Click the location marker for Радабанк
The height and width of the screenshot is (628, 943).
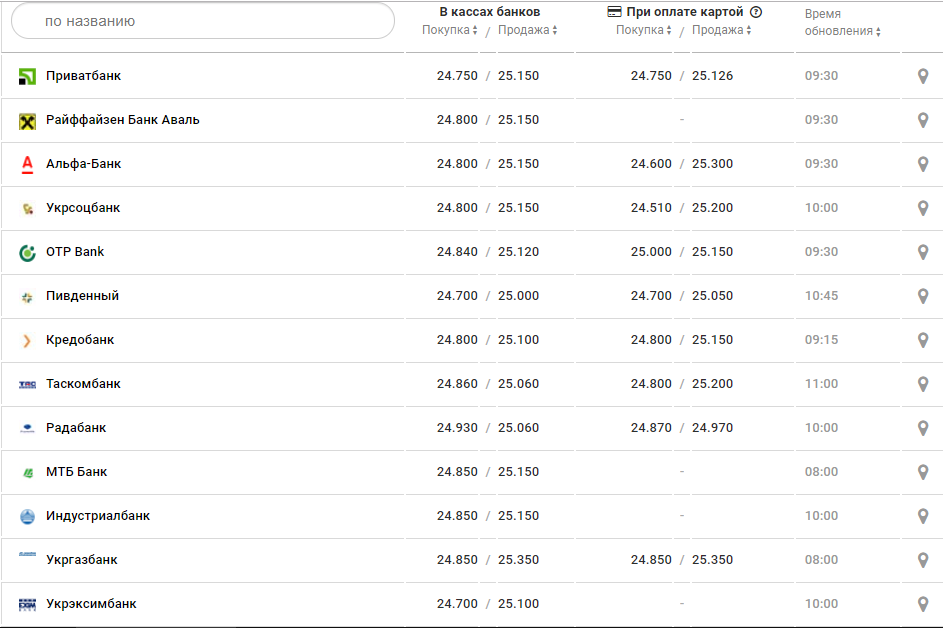923,428
